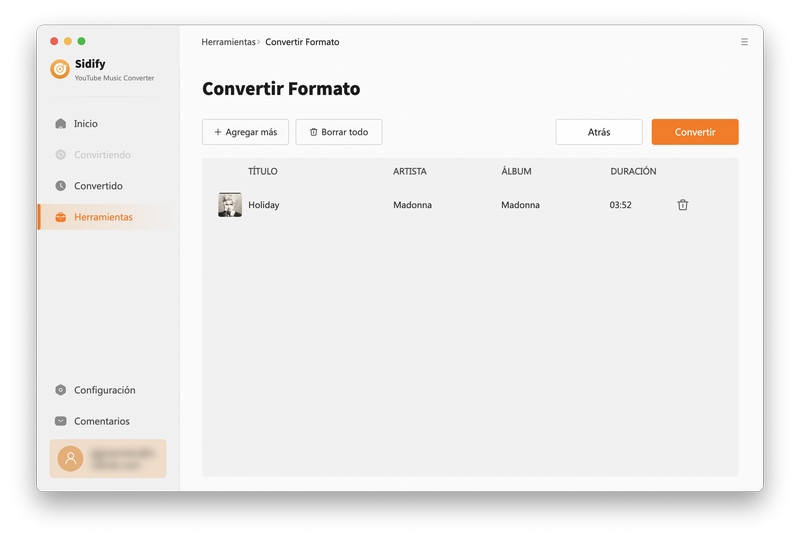Open Configuración settings
Viewport: 800px width, 540px height.
pyautogui.click(x=95, y=390)
